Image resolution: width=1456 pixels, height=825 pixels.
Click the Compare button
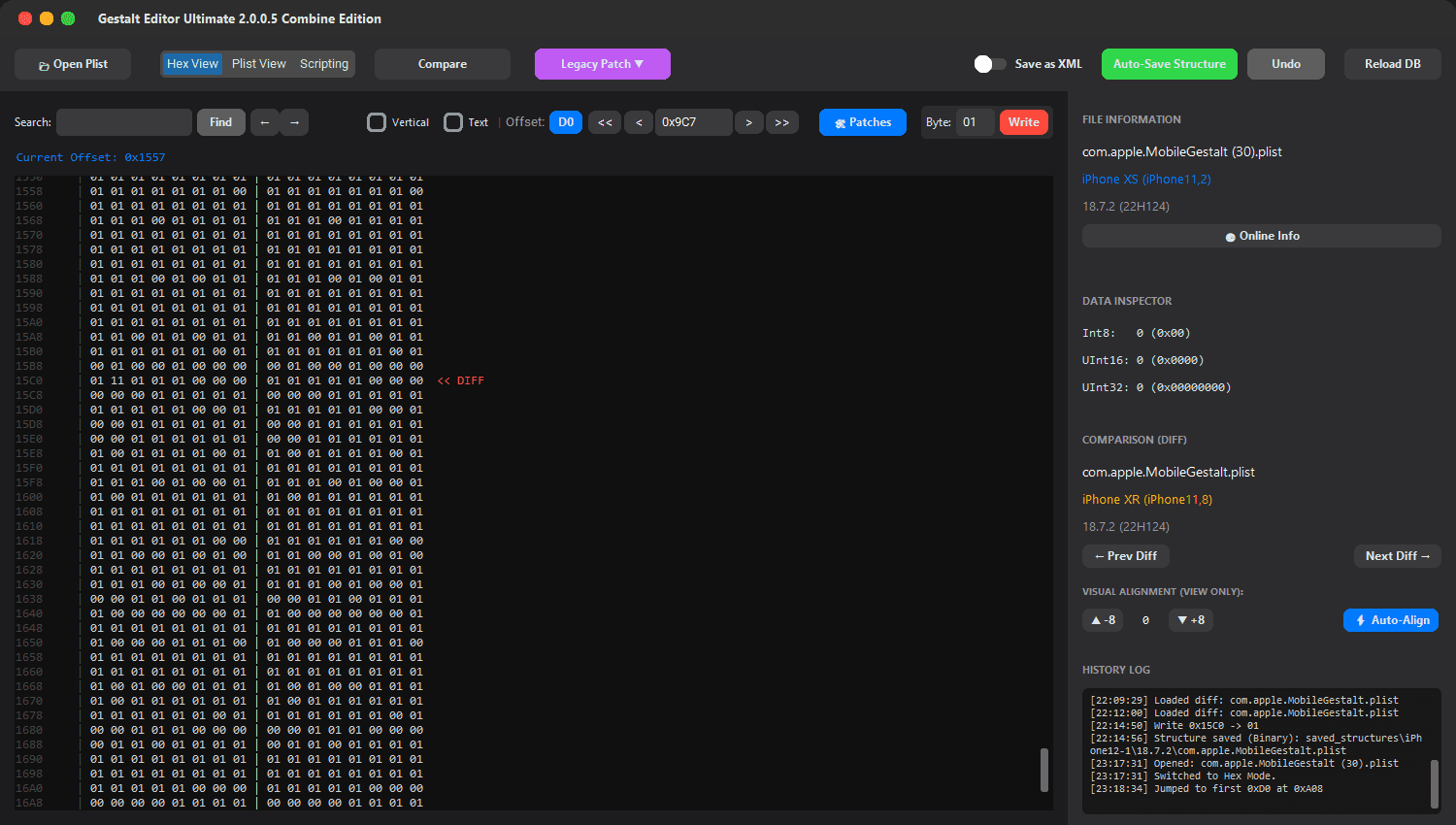tap(443, 64)
